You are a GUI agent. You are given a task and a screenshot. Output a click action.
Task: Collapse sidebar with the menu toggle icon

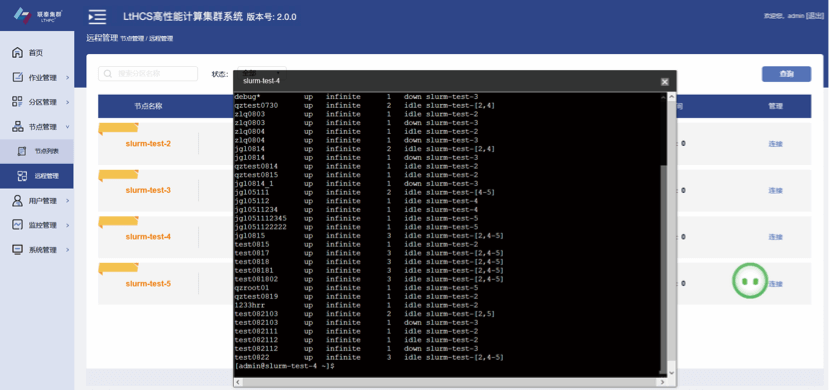(x=97, y=17)
